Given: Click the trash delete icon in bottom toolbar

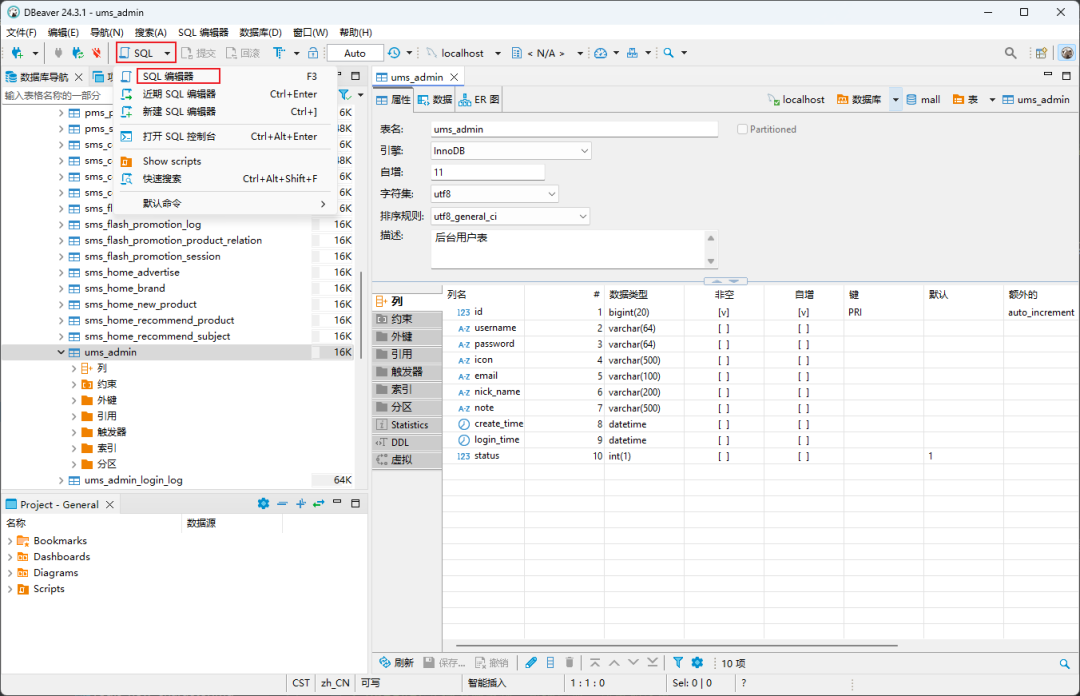Looking at the screenshot, I should tap(570, 663).
